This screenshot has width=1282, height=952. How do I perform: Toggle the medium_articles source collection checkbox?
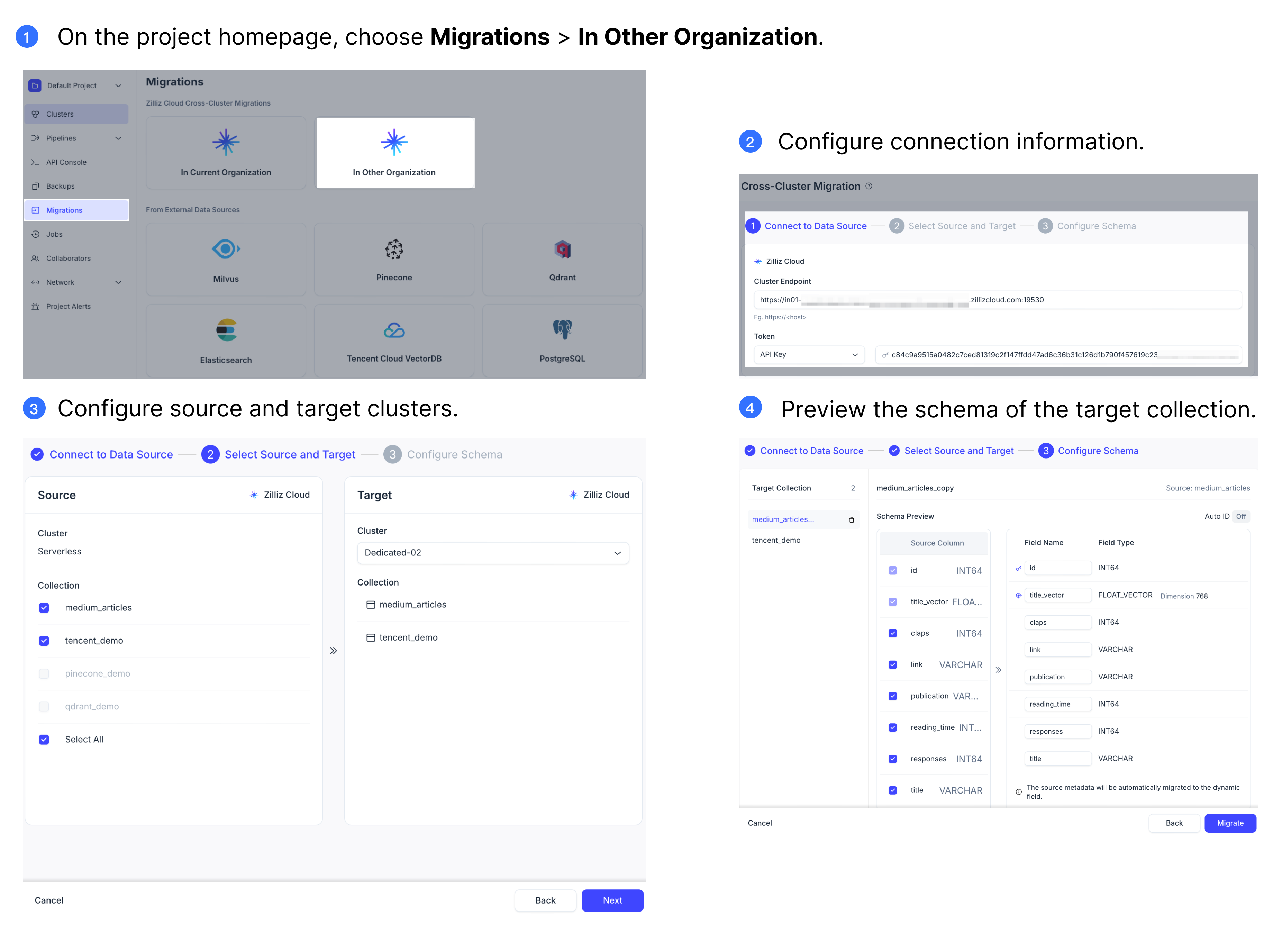(44, 607)
